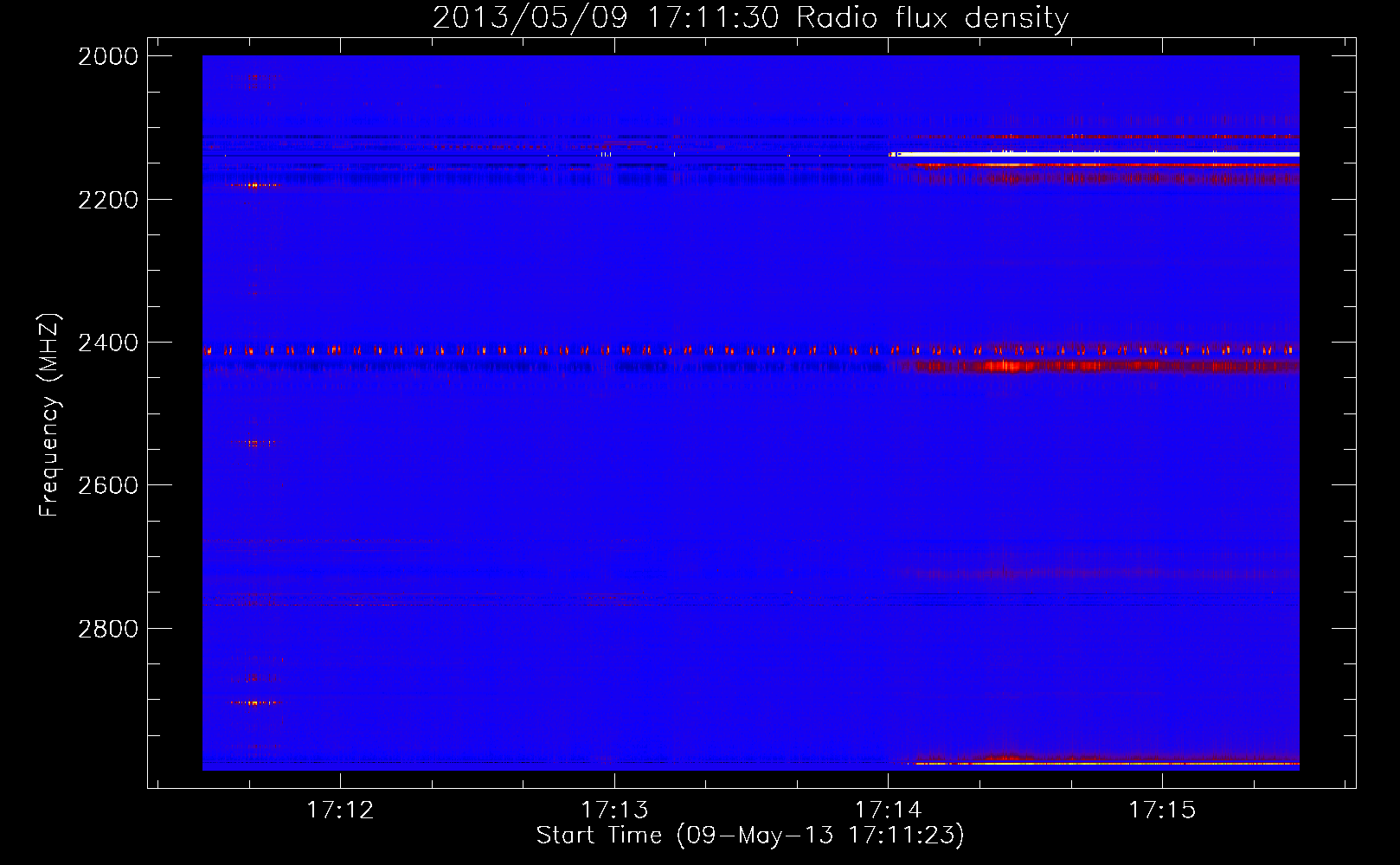The width and height of the screenshot is (1400, 865).
Task: Click the 2400 frequency tick label
Action: (108, 343)
